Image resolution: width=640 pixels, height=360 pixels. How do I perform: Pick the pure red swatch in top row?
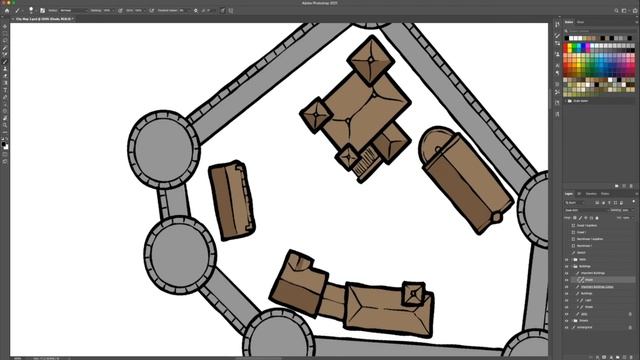click(x=566, y=46)
